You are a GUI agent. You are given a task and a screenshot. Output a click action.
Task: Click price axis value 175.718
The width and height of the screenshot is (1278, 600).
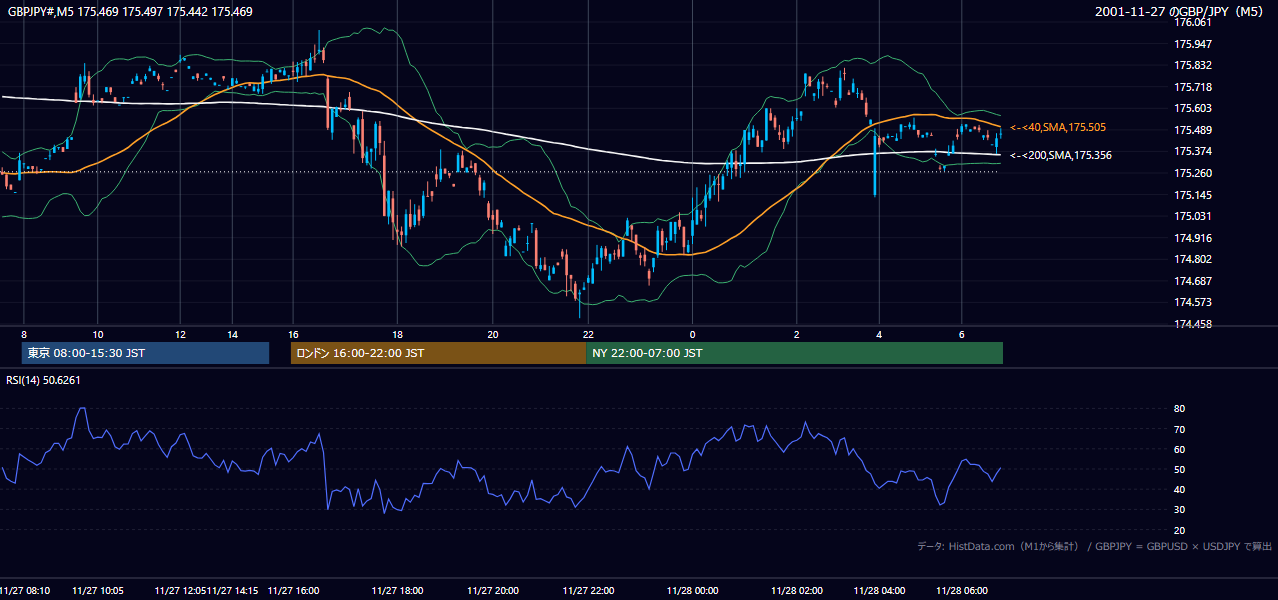pos(1193,87)
